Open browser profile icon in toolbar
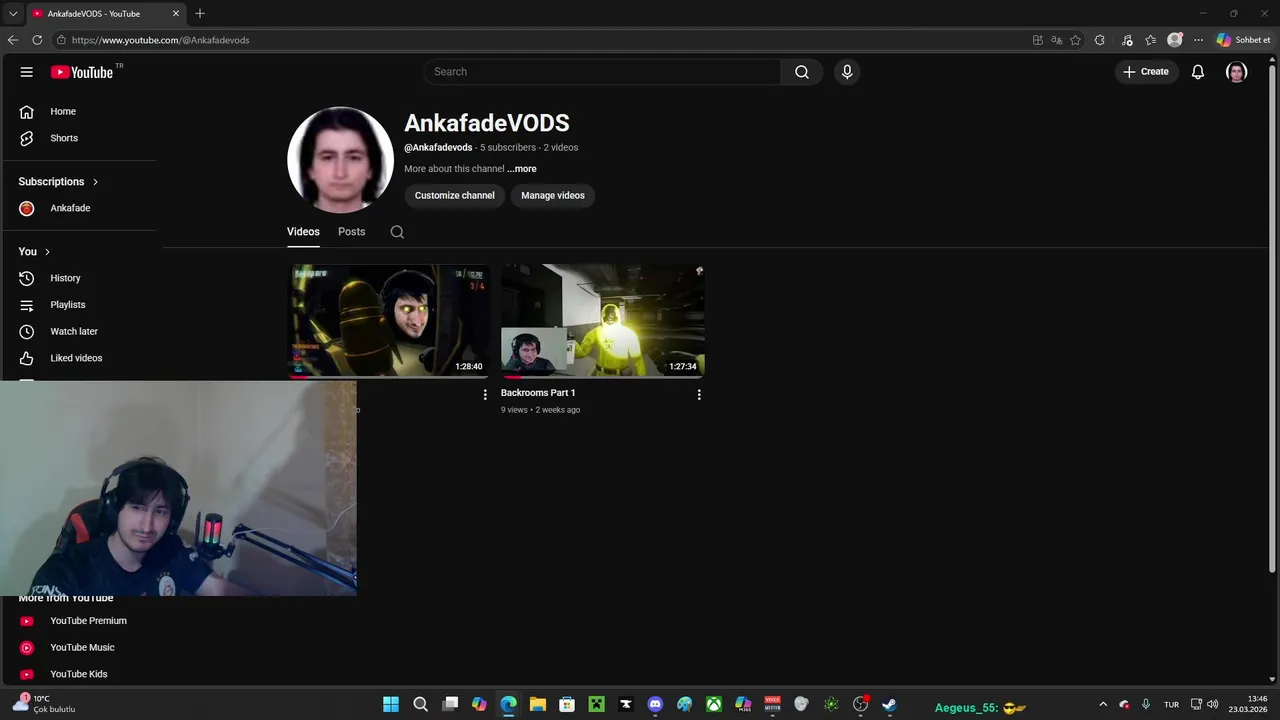 pos(1175,40)
